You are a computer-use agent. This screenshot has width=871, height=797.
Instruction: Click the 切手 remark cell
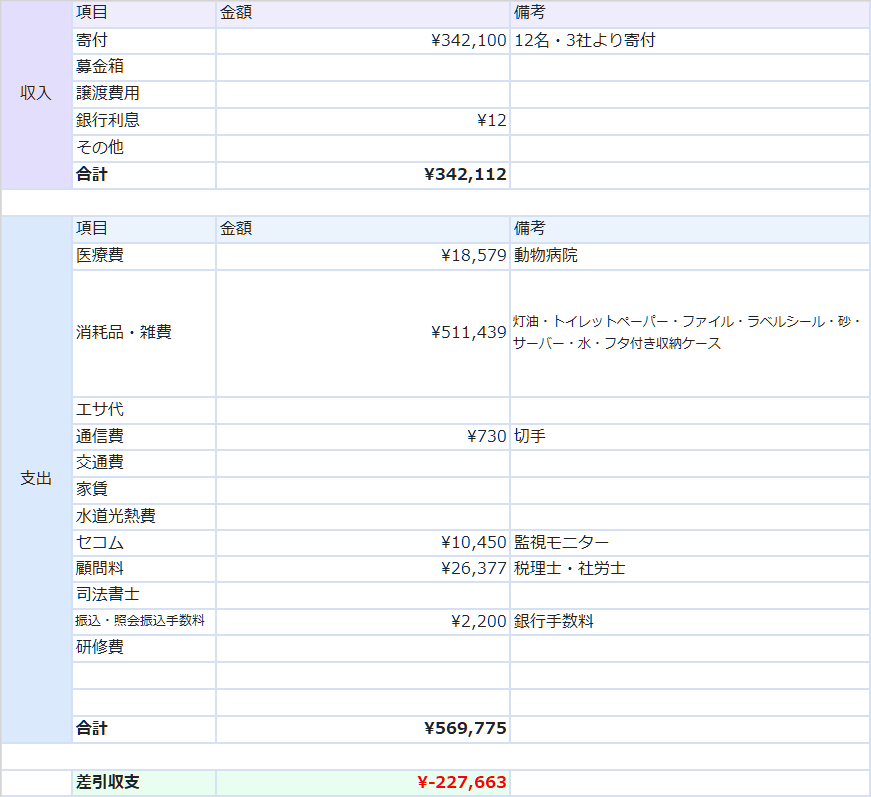click(x=530, y=437)
